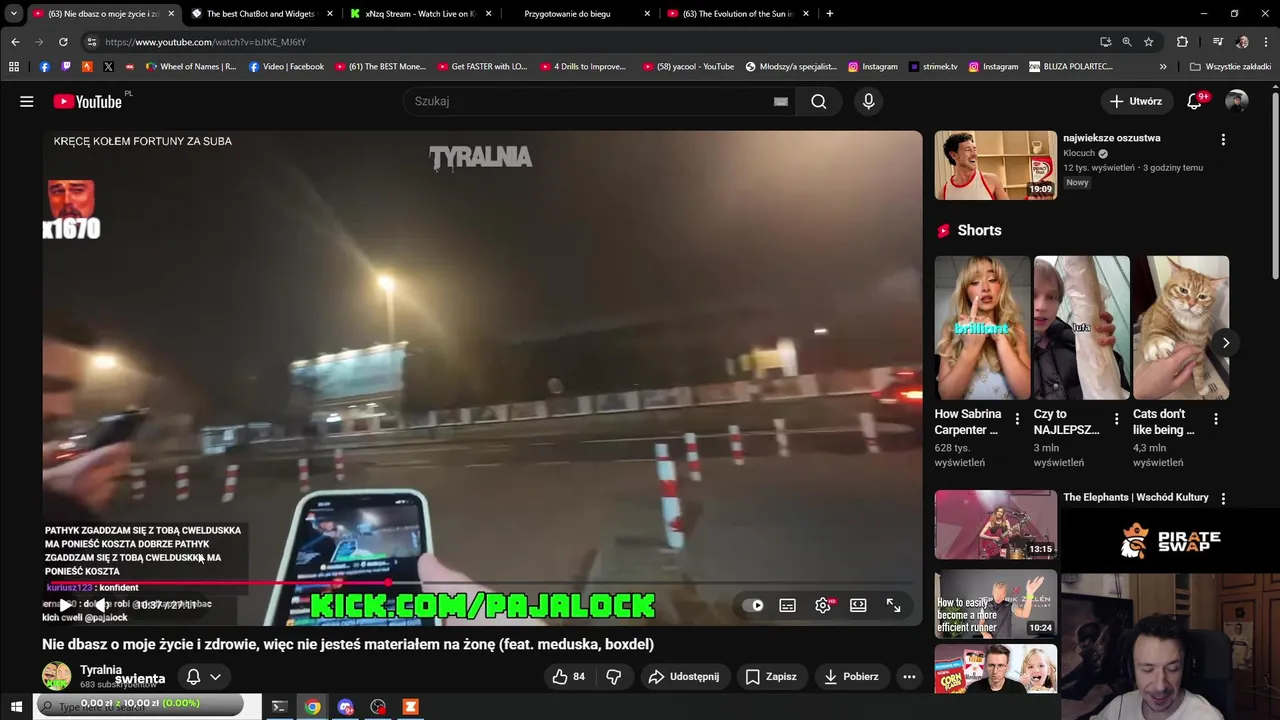Viewport: 1280px width, 720px height.
Task: Reload the browser page
Action: pyautogui.click(x=63, y=42)
